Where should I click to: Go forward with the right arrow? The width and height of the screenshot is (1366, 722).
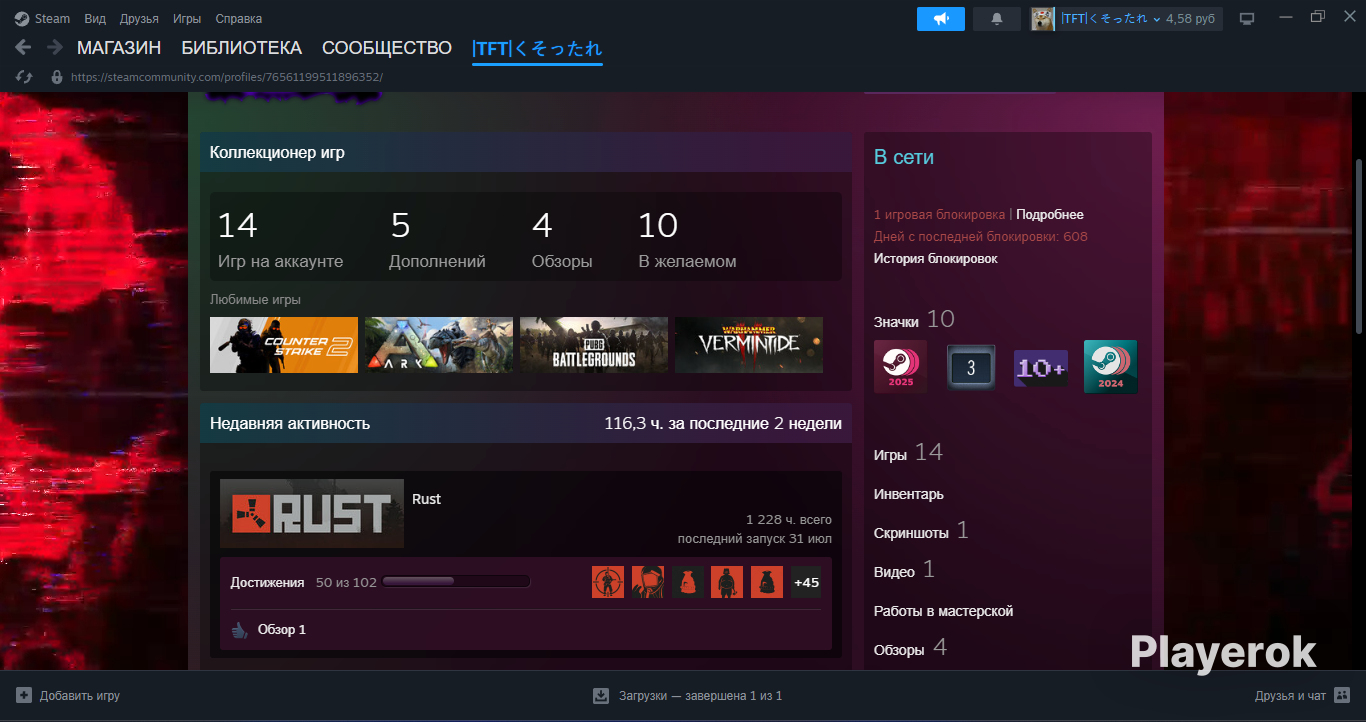click(55, 48)
